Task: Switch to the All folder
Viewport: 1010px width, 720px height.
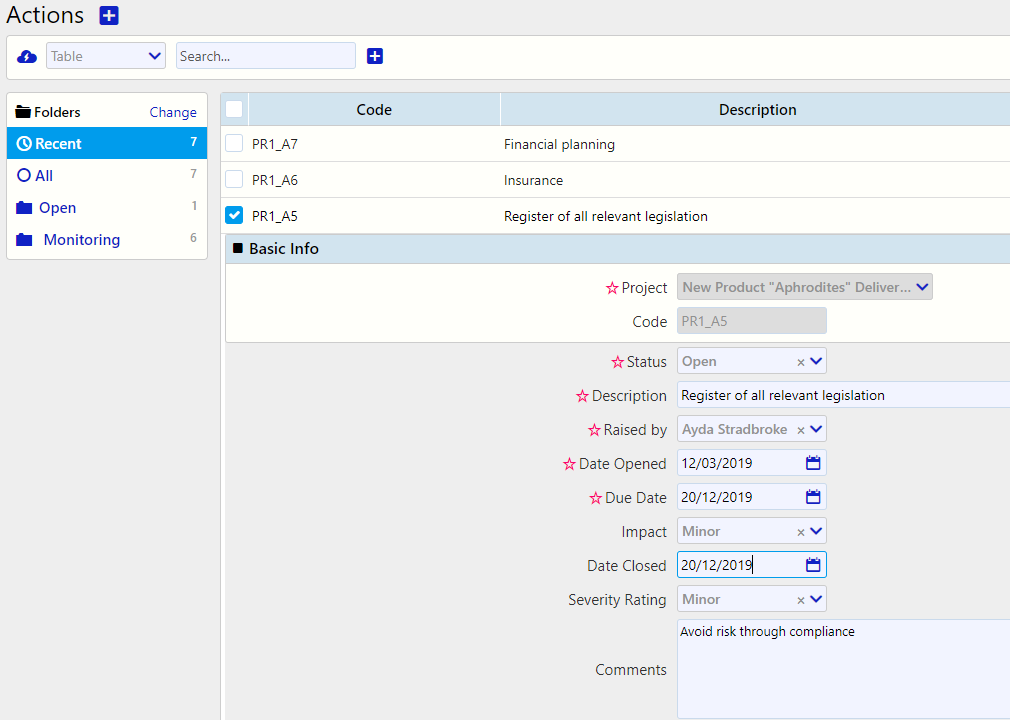Action: coord(43,176)
